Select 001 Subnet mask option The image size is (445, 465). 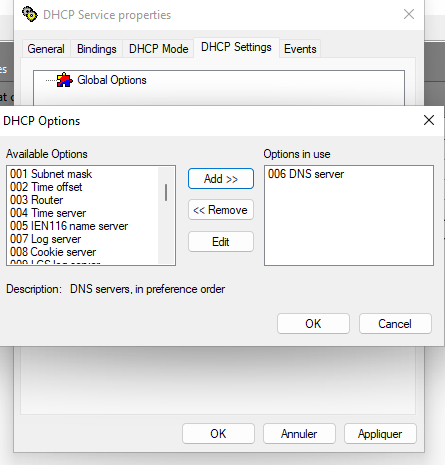[x=51, y=174]
